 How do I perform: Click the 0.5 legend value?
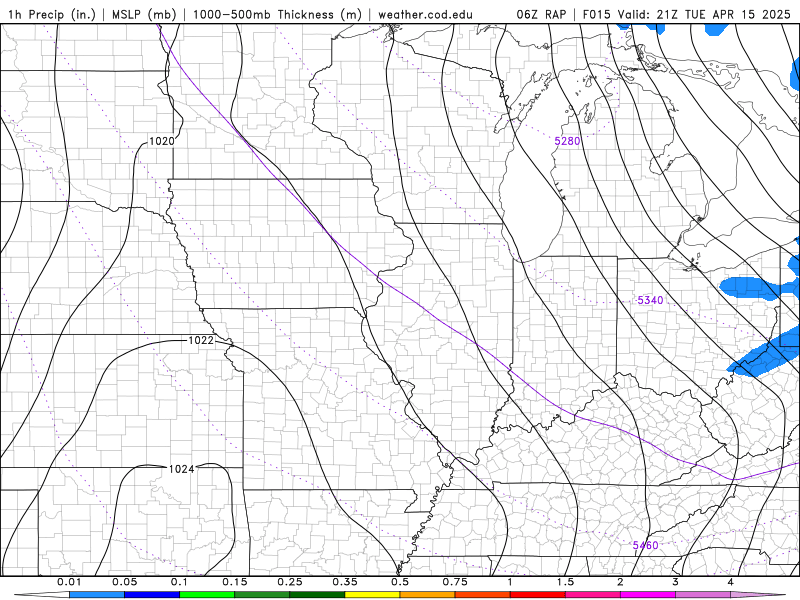pyautogui.click(x=400, y=582)
